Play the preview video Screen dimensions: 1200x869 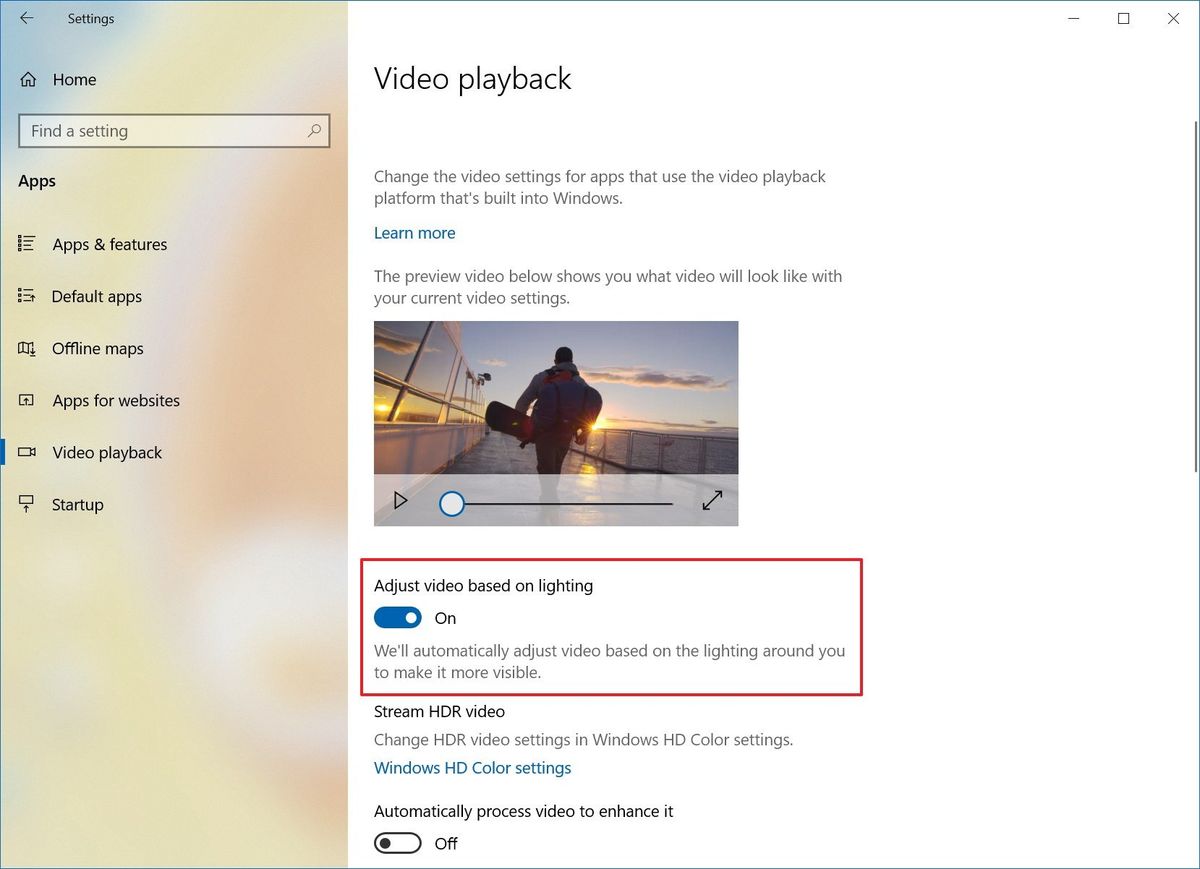400,500
